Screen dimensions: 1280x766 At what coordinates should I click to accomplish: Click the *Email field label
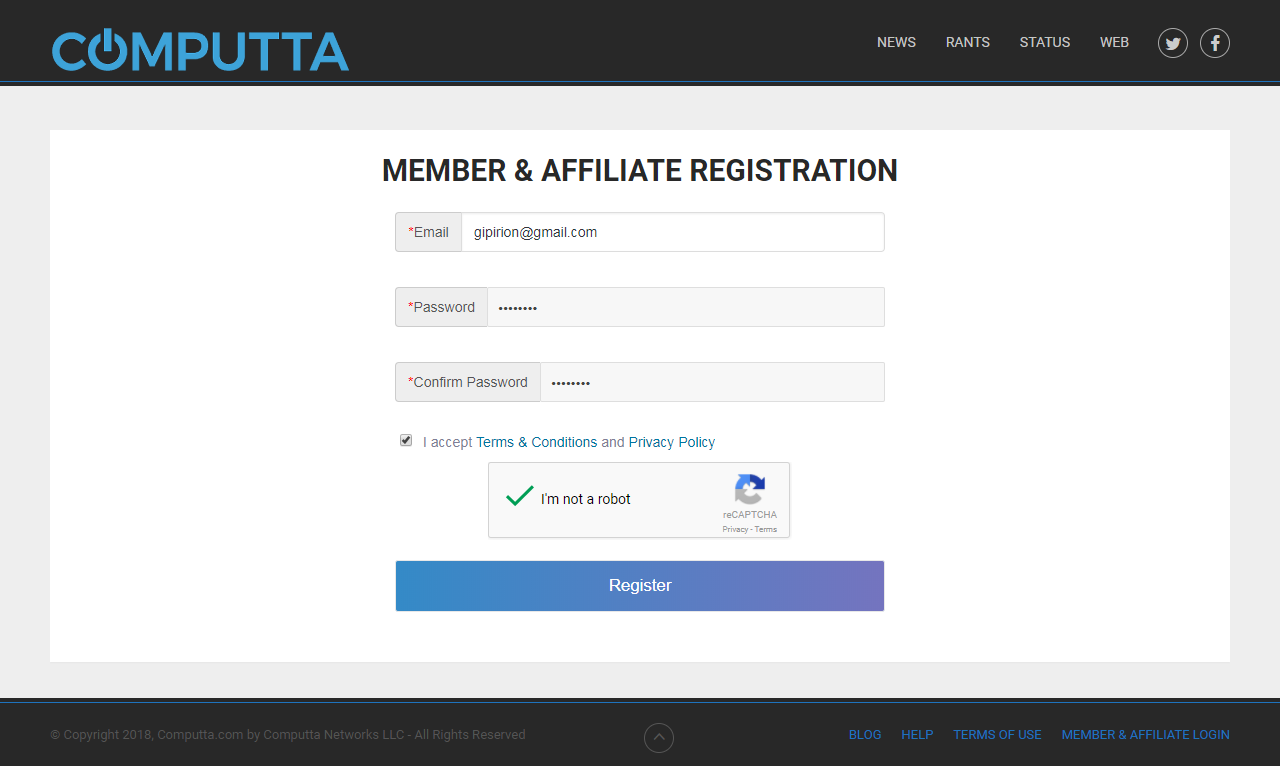[x=429, y=232]
